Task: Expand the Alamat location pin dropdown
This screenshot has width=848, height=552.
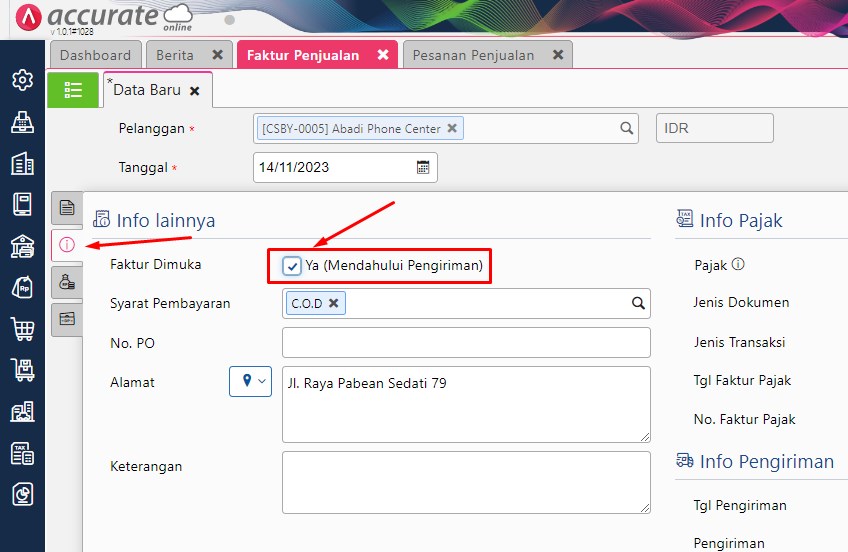Action: tap(250, 382)
